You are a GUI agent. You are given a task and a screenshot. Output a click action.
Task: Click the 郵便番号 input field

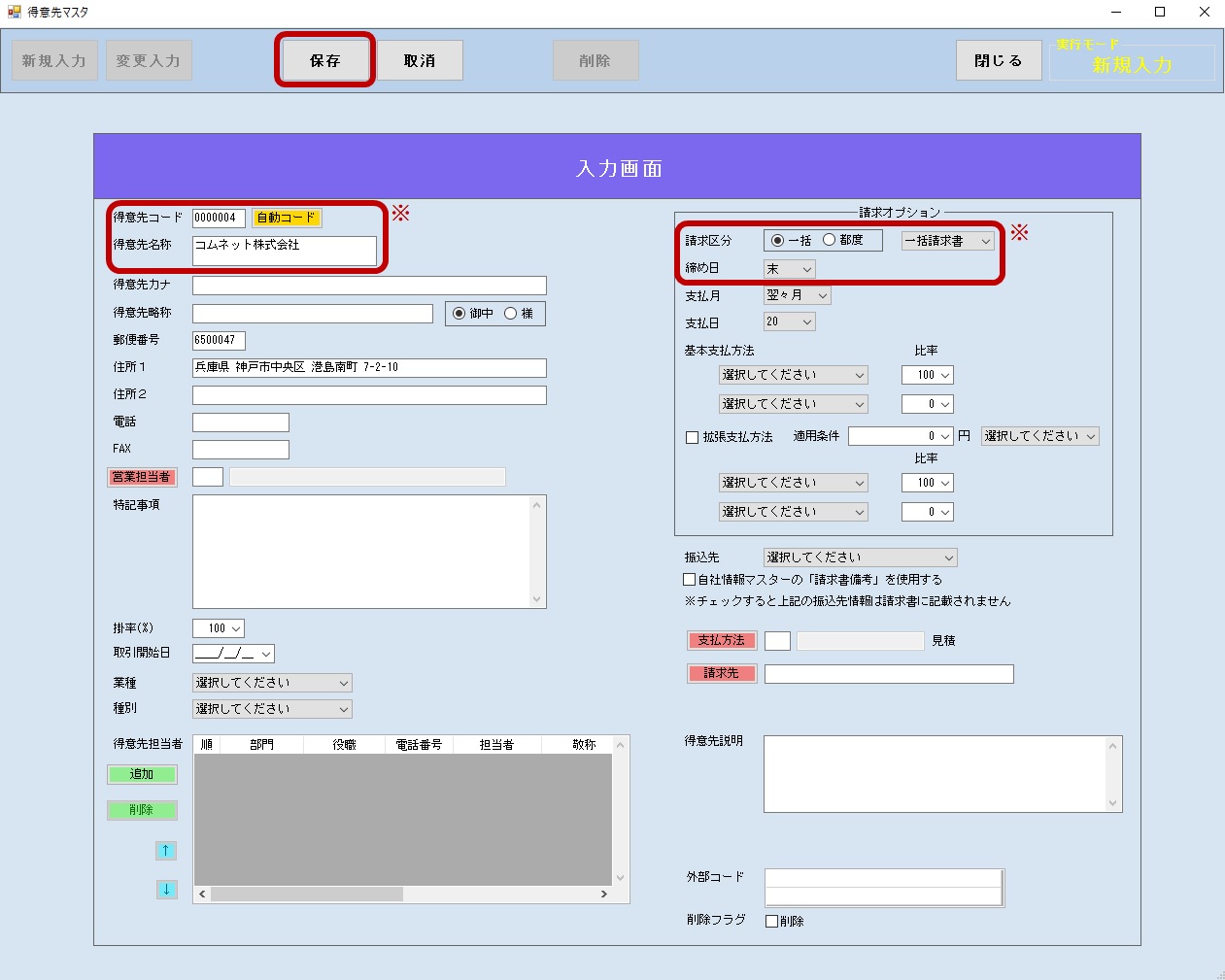(x=219, y=340)
